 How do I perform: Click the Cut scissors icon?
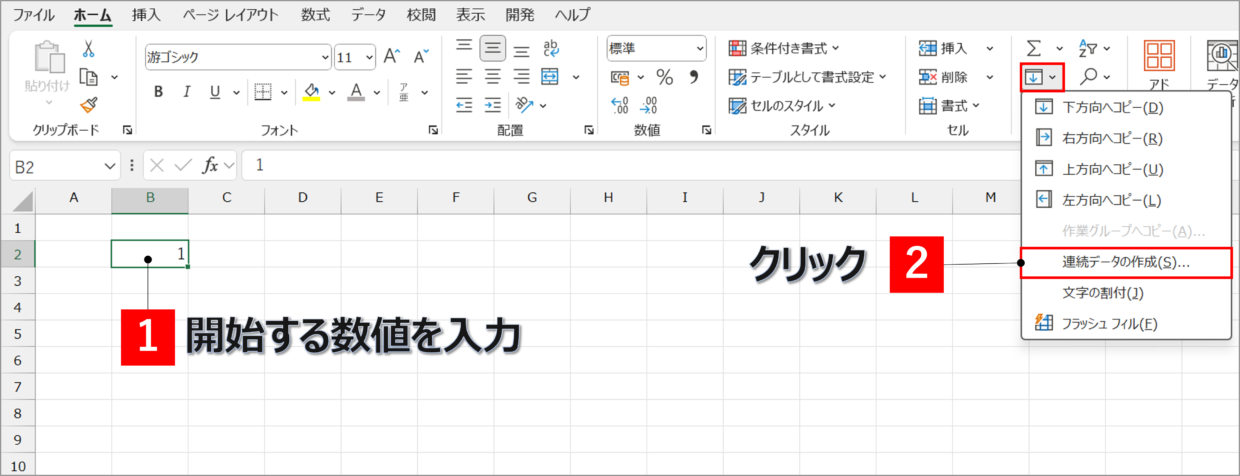pyautogui.click(x=89, y=49)
